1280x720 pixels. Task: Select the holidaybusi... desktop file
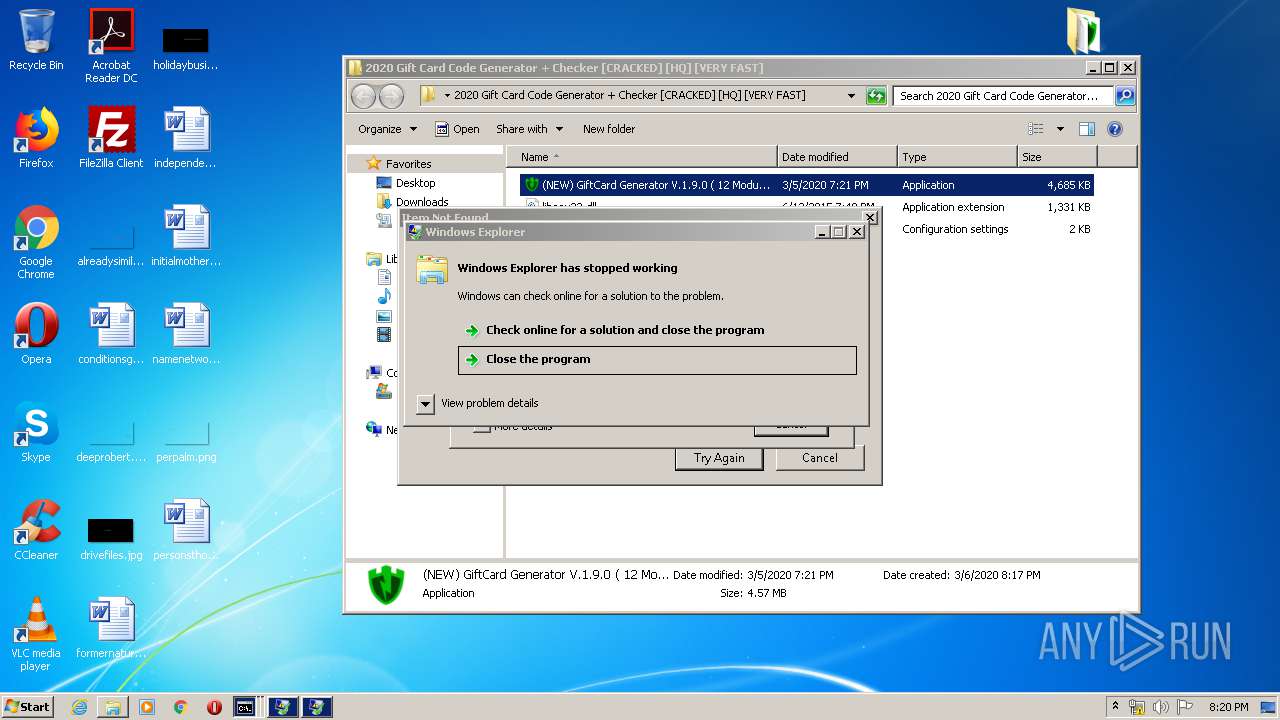click(x=186, y=46)
